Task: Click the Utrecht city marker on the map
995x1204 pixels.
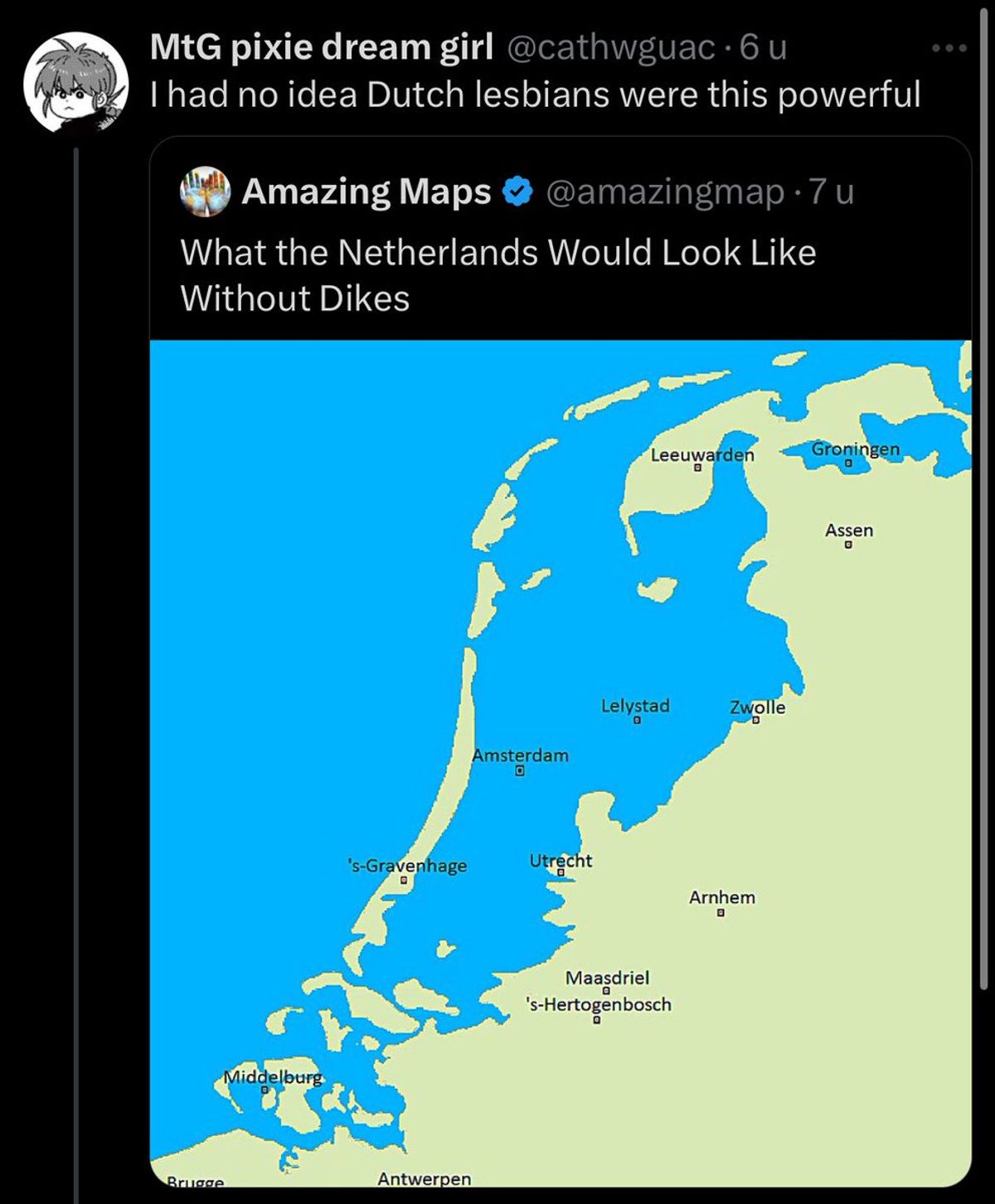Action: (561, 872)
